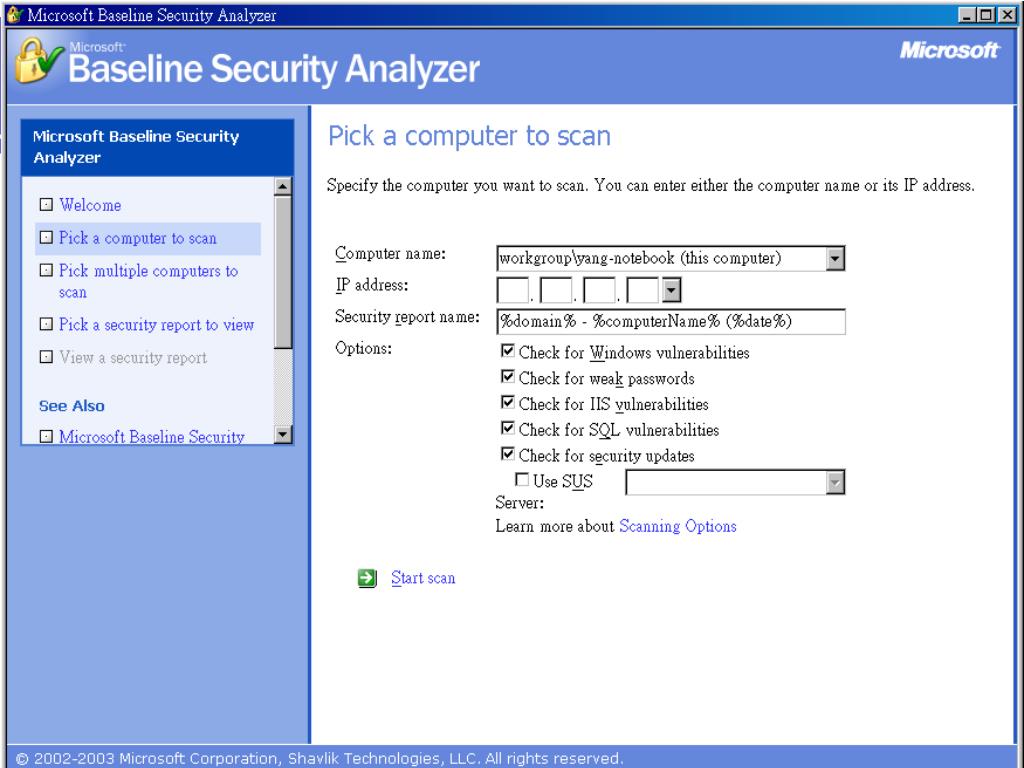Close the Baseline Security Analyzer window
This screenshot has width=1024, height=768.
pos(1006,14)
